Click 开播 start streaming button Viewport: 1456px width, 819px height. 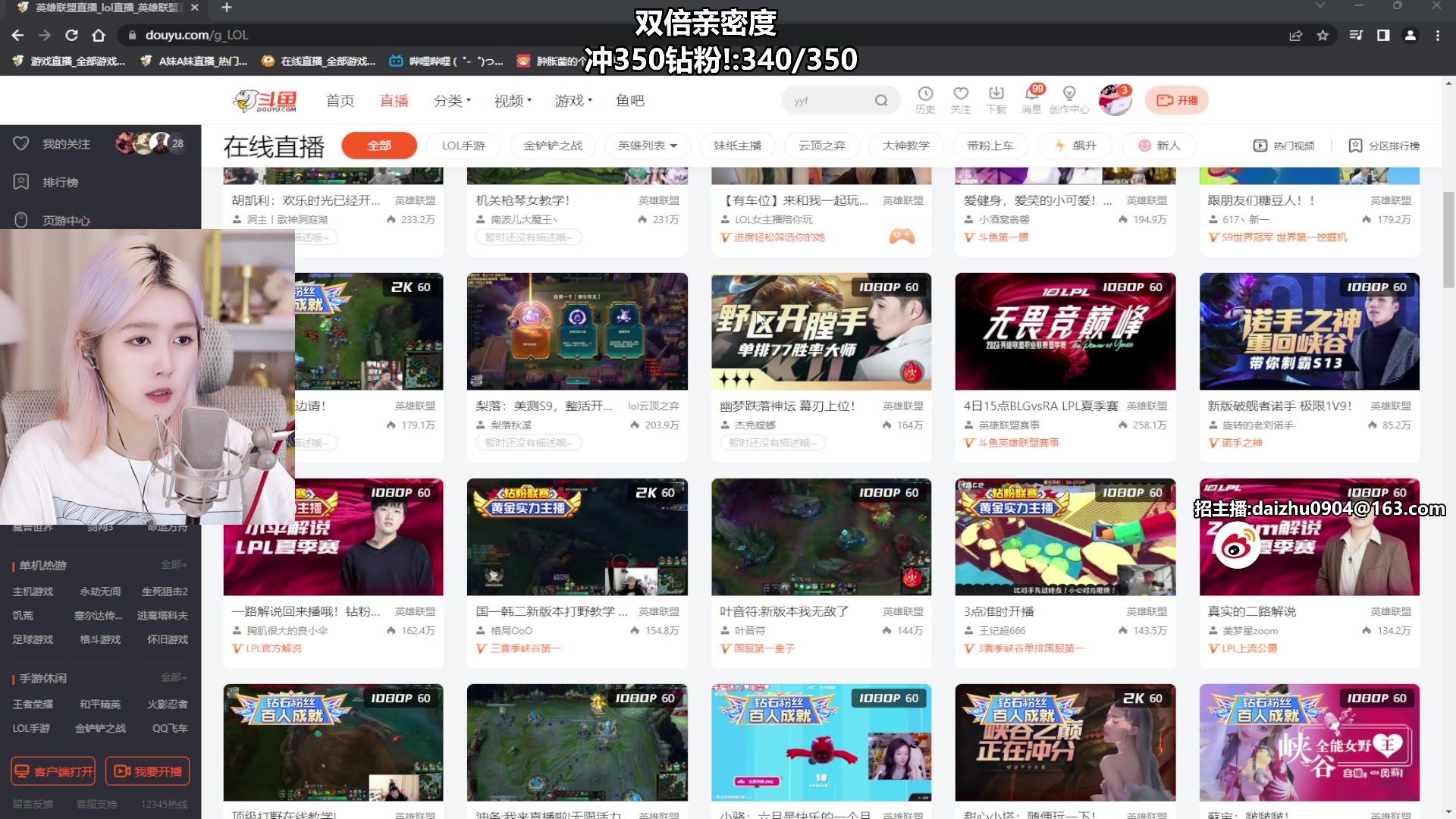[1177, 100]
